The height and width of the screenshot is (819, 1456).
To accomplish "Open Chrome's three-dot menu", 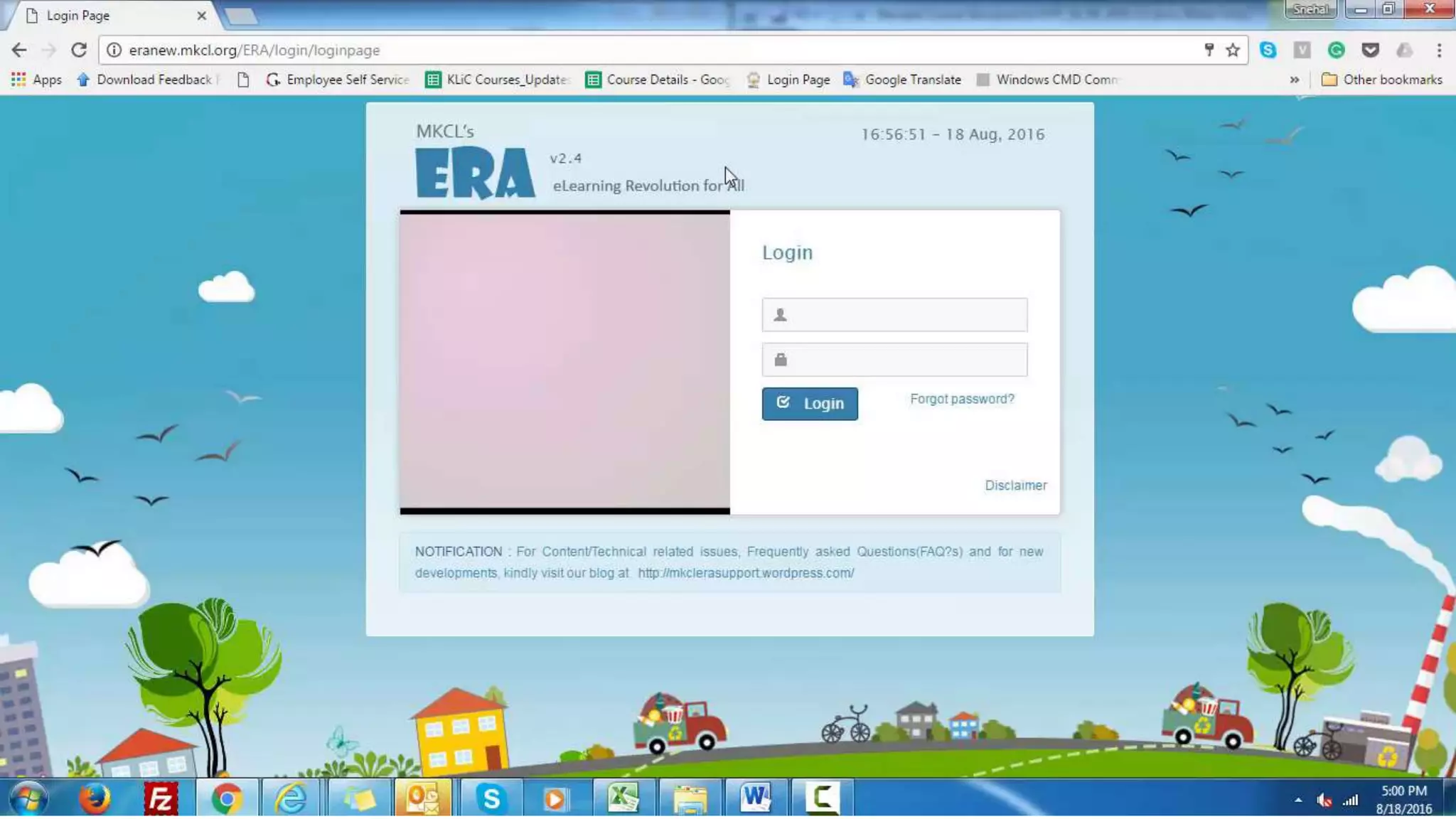I will pos(1438,50).
